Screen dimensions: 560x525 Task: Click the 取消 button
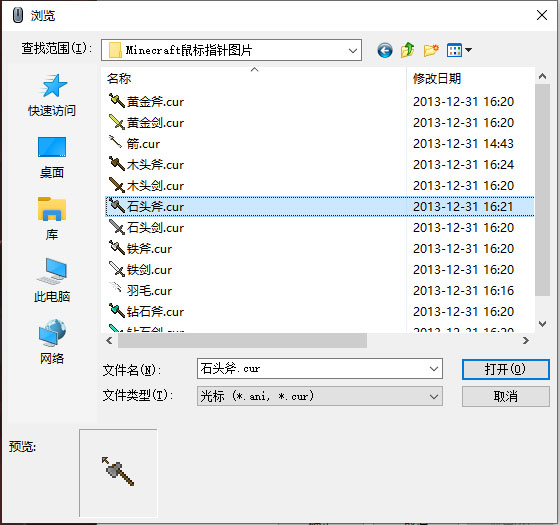point(505,396)
